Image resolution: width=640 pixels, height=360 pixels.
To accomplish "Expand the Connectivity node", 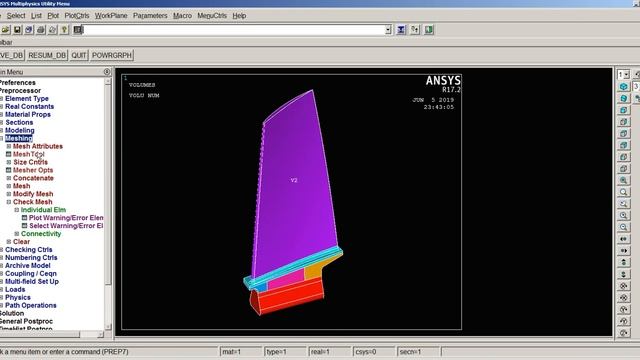I will click(17, 234).
